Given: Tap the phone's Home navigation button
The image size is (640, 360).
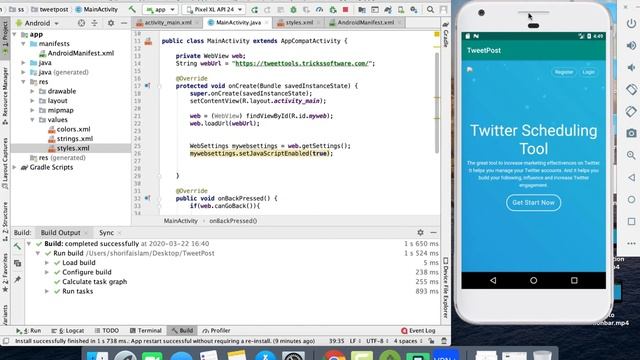Looking at the screenshot, I should tap(533, 280).
